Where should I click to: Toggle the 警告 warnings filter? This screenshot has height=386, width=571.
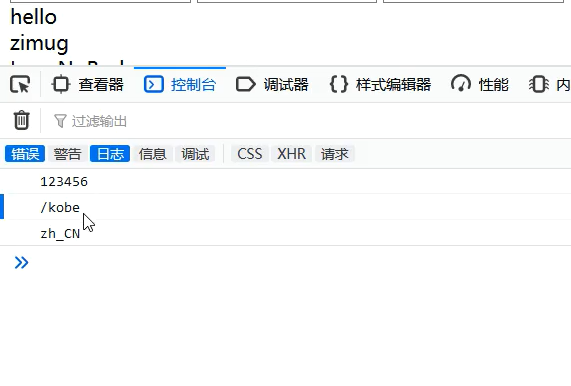(x=67, y=154)
